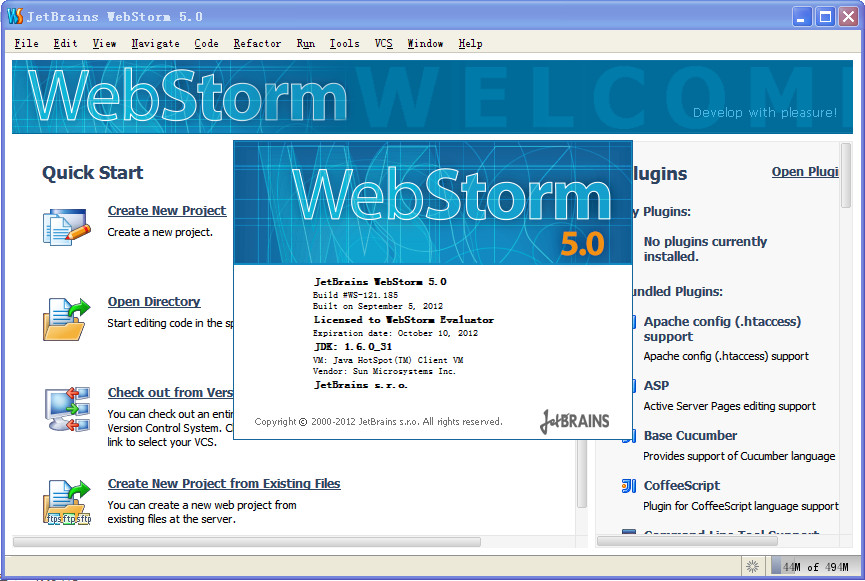Open the View menu
This screenshot has width=865, height=581.
coord(104,44)
